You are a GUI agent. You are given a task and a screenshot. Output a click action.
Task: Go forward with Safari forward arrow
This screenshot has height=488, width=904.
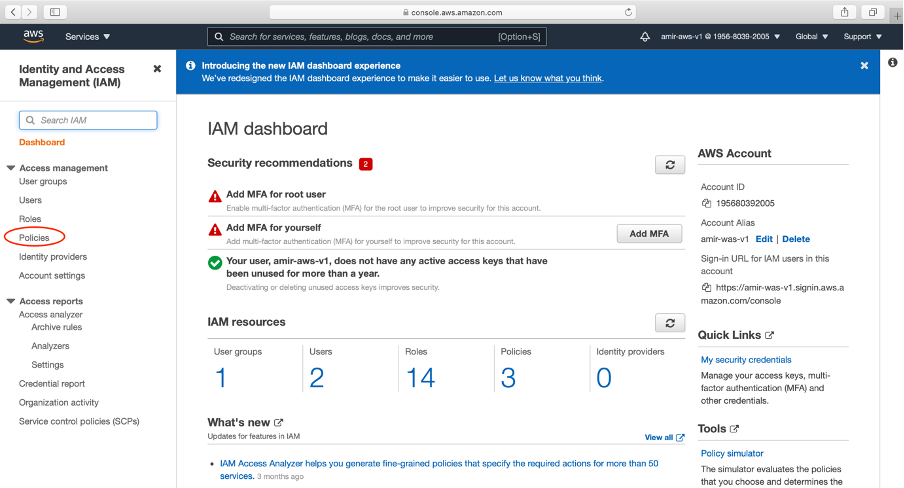pyautogui.click(x=29, y=12)
